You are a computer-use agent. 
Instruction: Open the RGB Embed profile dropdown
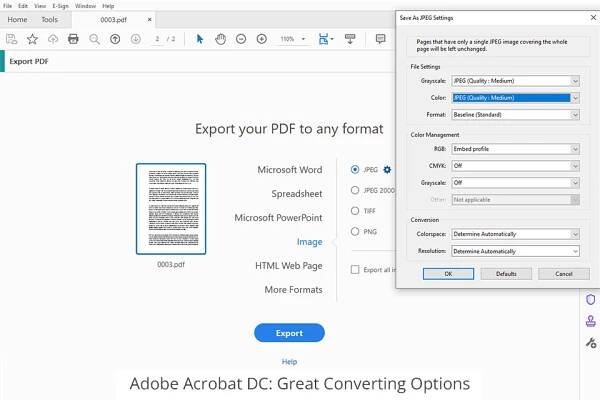pos(515,149)
